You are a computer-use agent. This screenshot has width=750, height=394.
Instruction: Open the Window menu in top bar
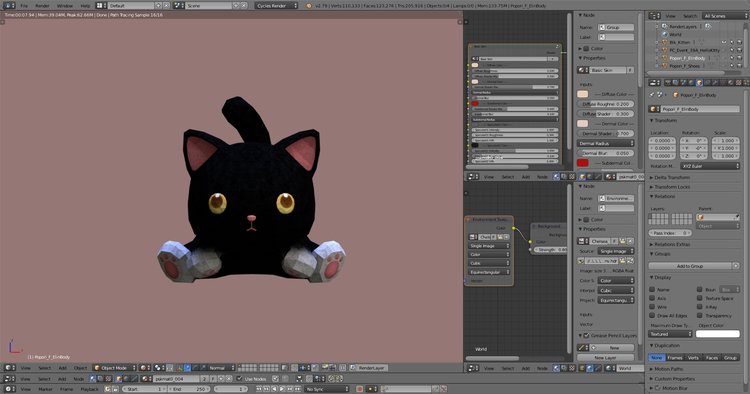pos(65,6)
